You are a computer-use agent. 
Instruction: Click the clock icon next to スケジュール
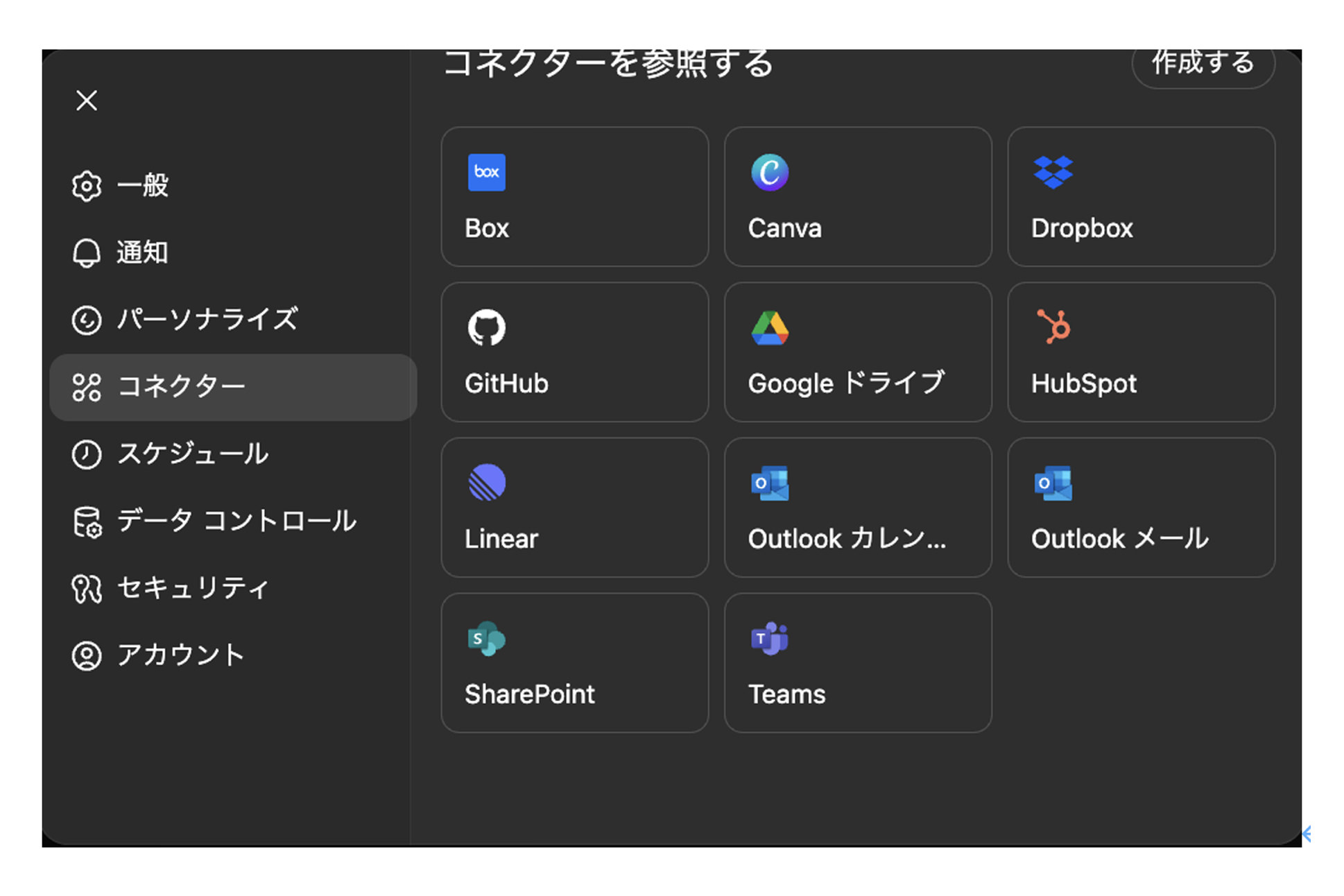click(87, 454)
